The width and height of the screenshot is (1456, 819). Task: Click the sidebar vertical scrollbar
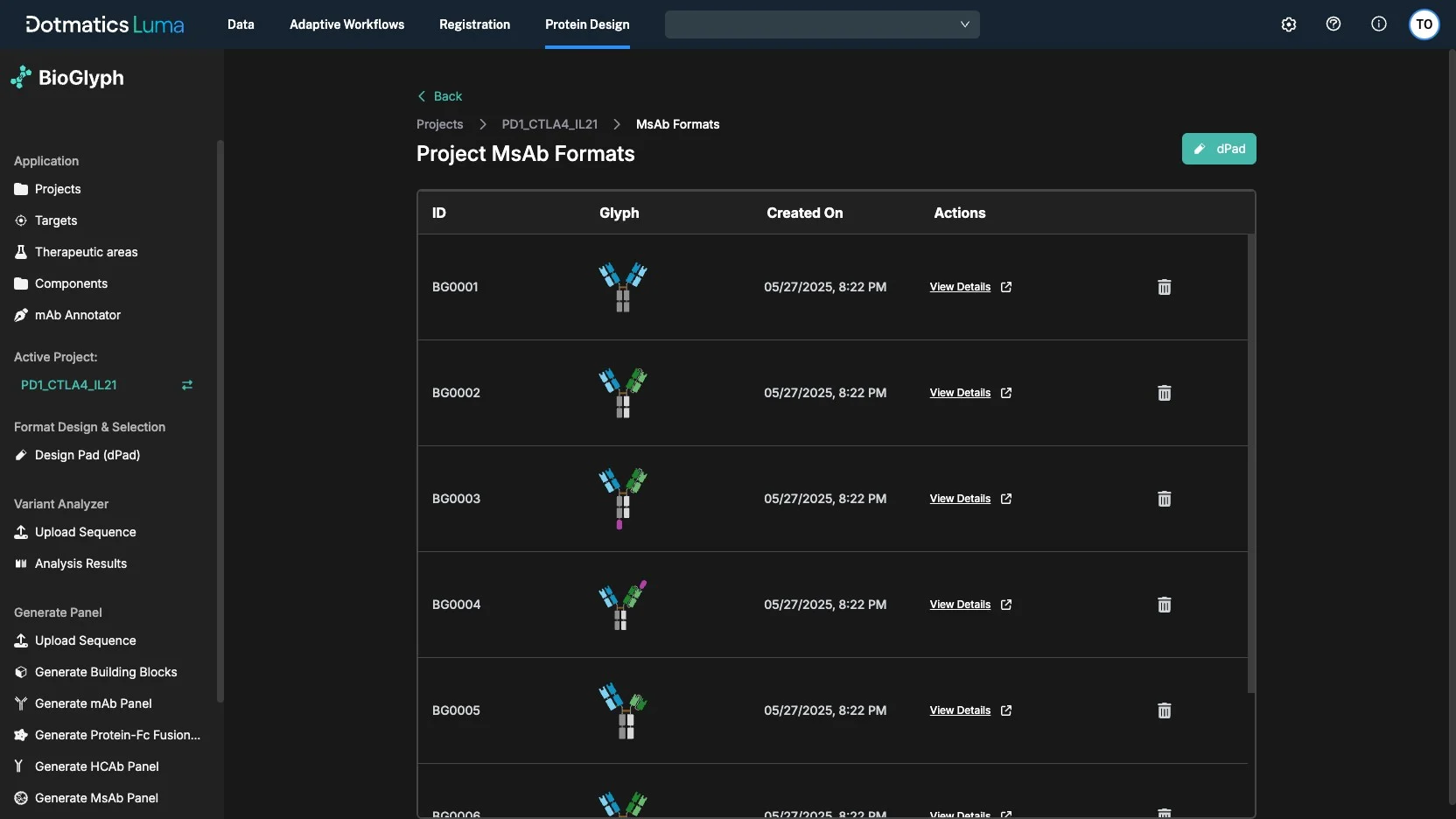220,420
